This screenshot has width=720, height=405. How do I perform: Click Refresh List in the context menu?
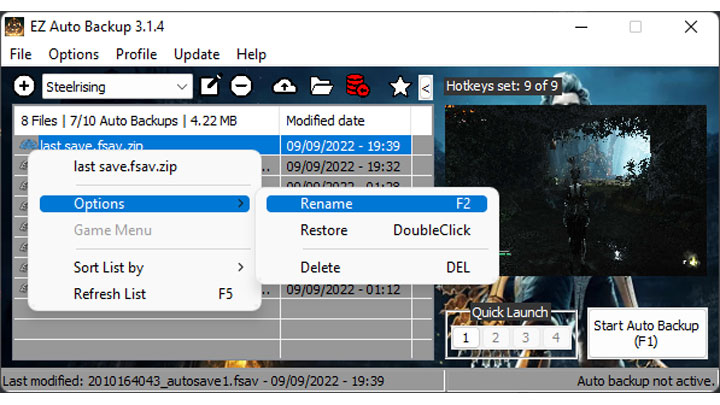point(145,294)
